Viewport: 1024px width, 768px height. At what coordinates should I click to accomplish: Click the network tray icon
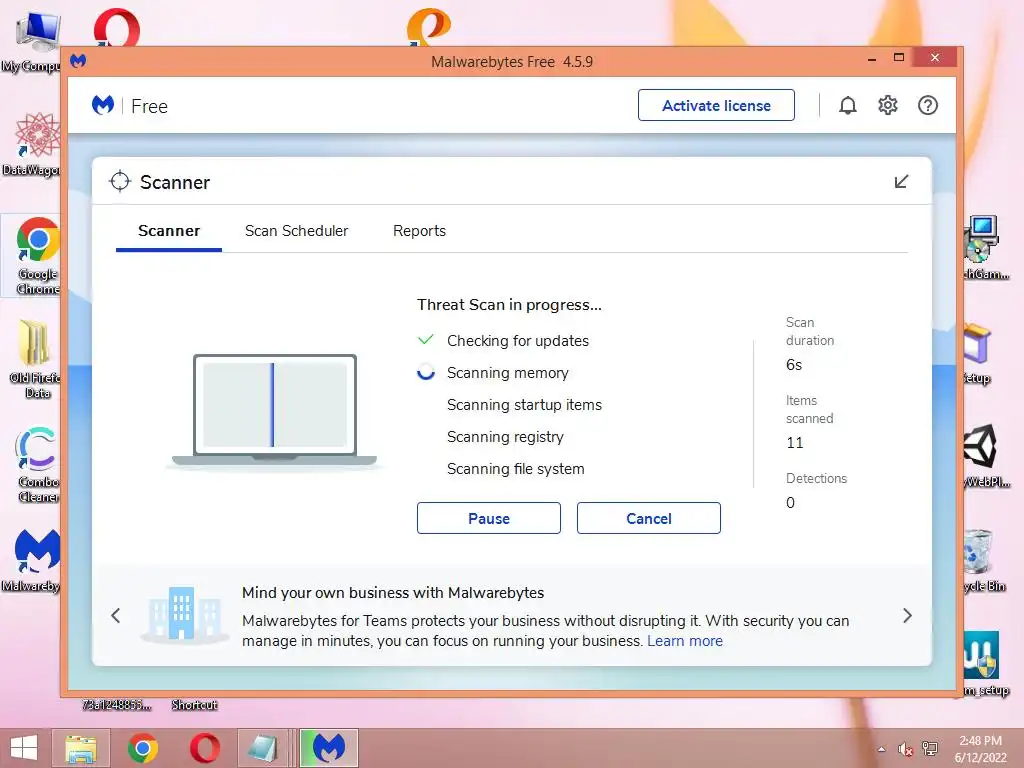pos(930,749)
